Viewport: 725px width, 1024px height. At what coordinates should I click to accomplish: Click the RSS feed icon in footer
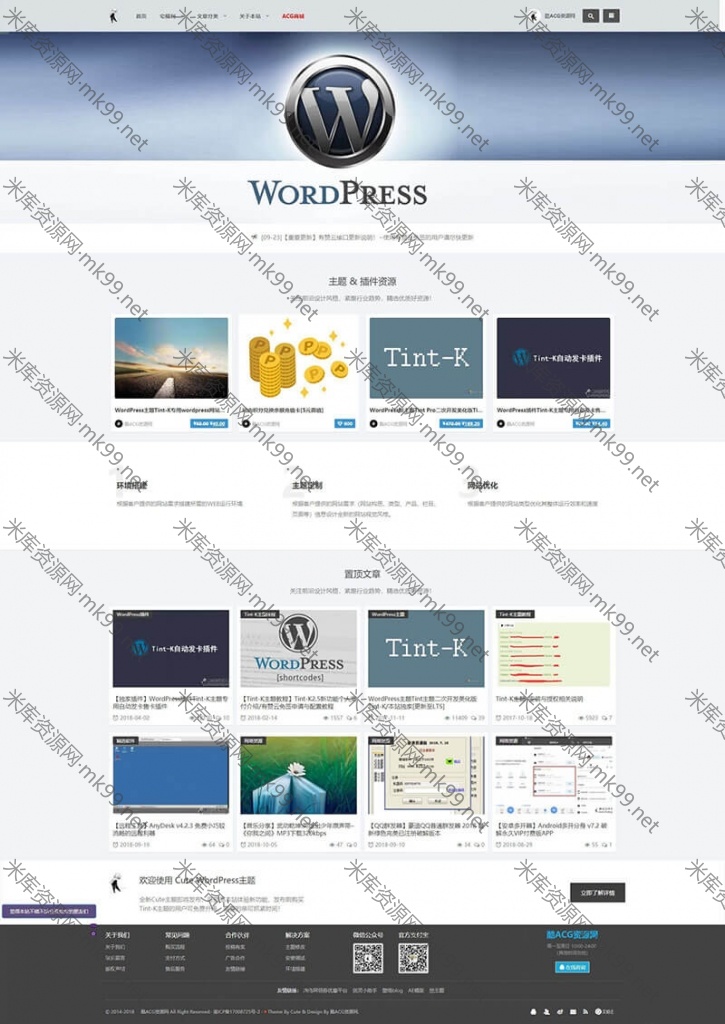point(586,1012)
